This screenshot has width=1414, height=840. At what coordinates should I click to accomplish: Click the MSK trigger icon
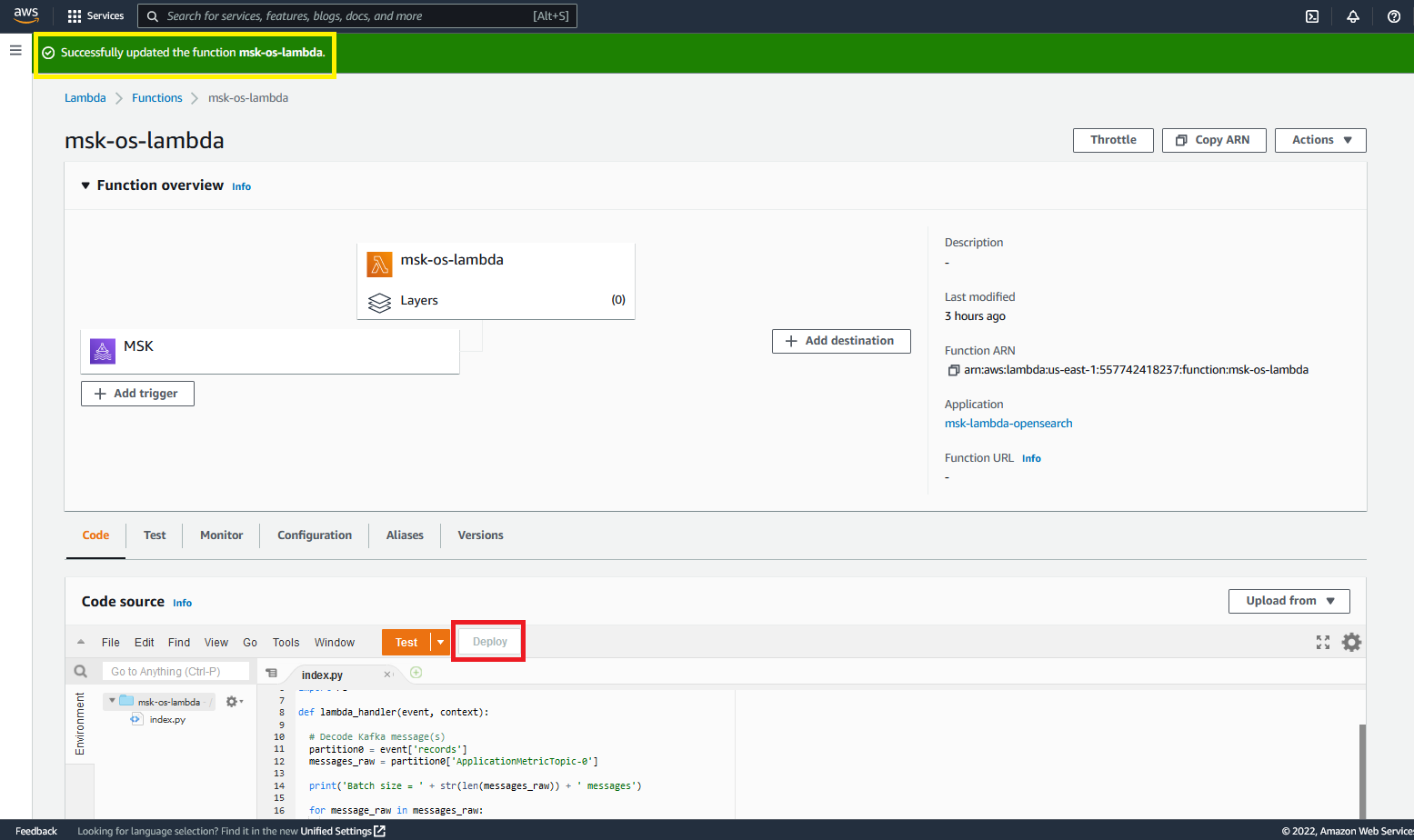pos(103,350)
